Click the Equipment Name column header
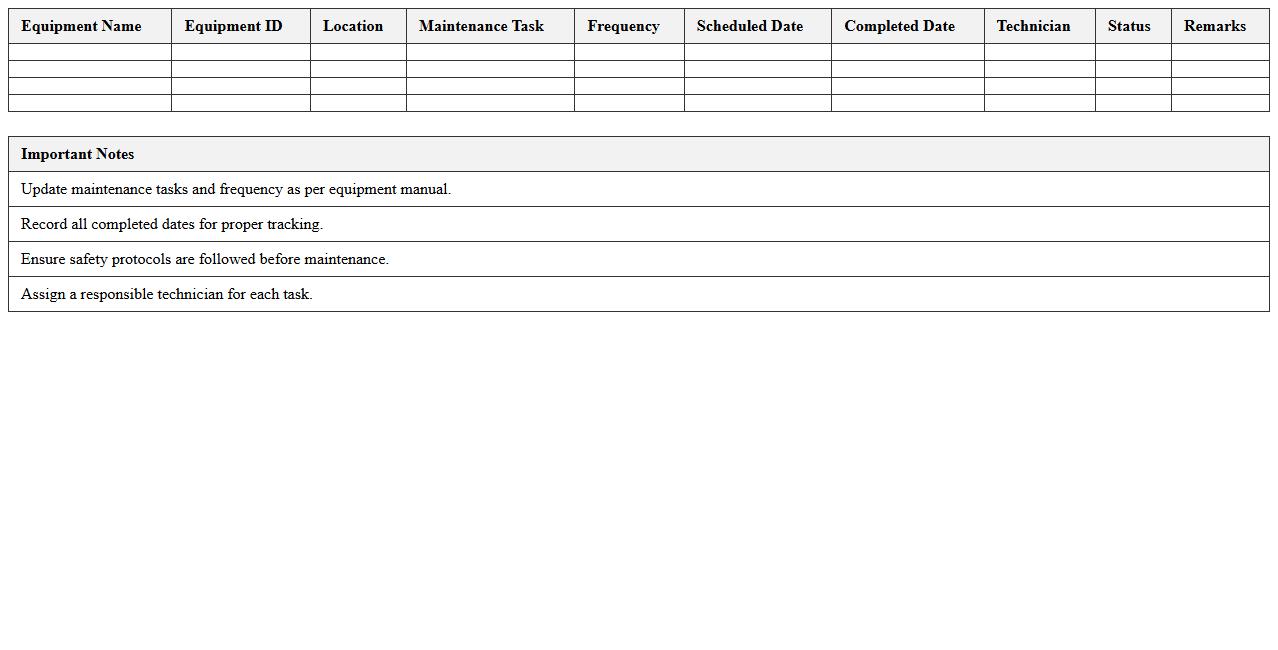Screen dimensions: 1278x650 point(81,26)
